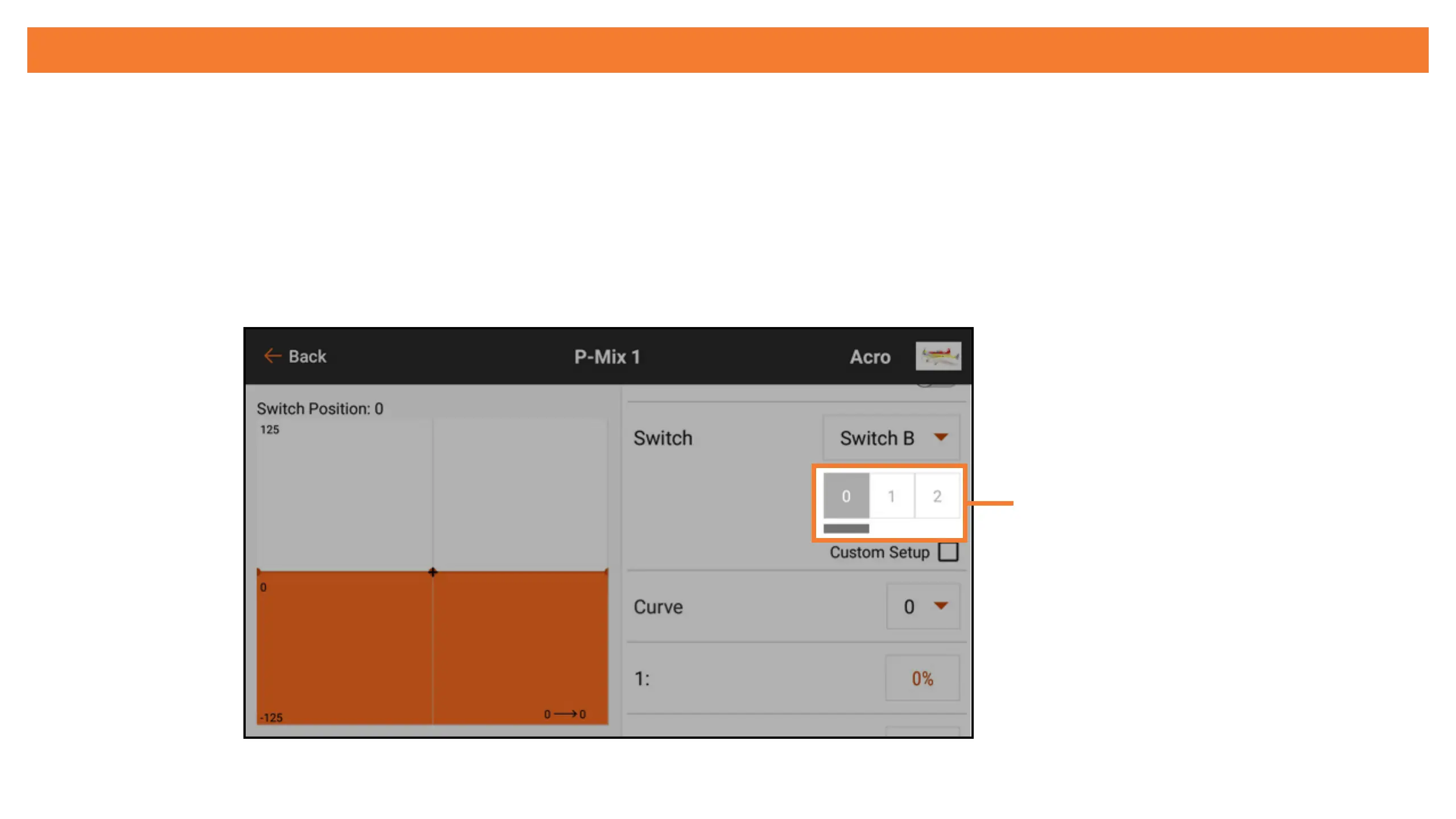
Task: Click the crosshair point on graph center
Action: click(433, 572)
